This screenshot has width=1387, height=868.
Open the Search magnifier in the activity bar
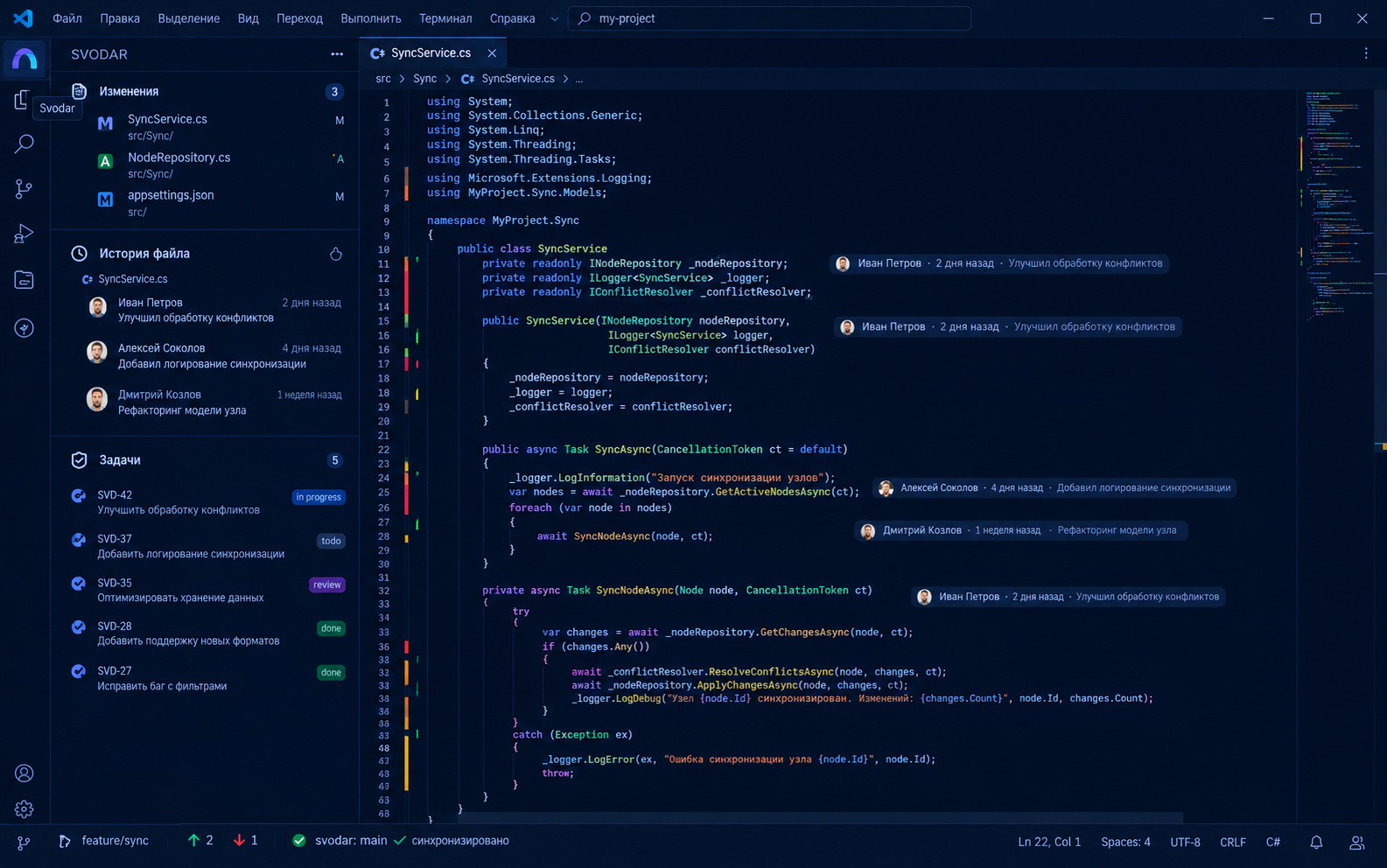(25, 143)
